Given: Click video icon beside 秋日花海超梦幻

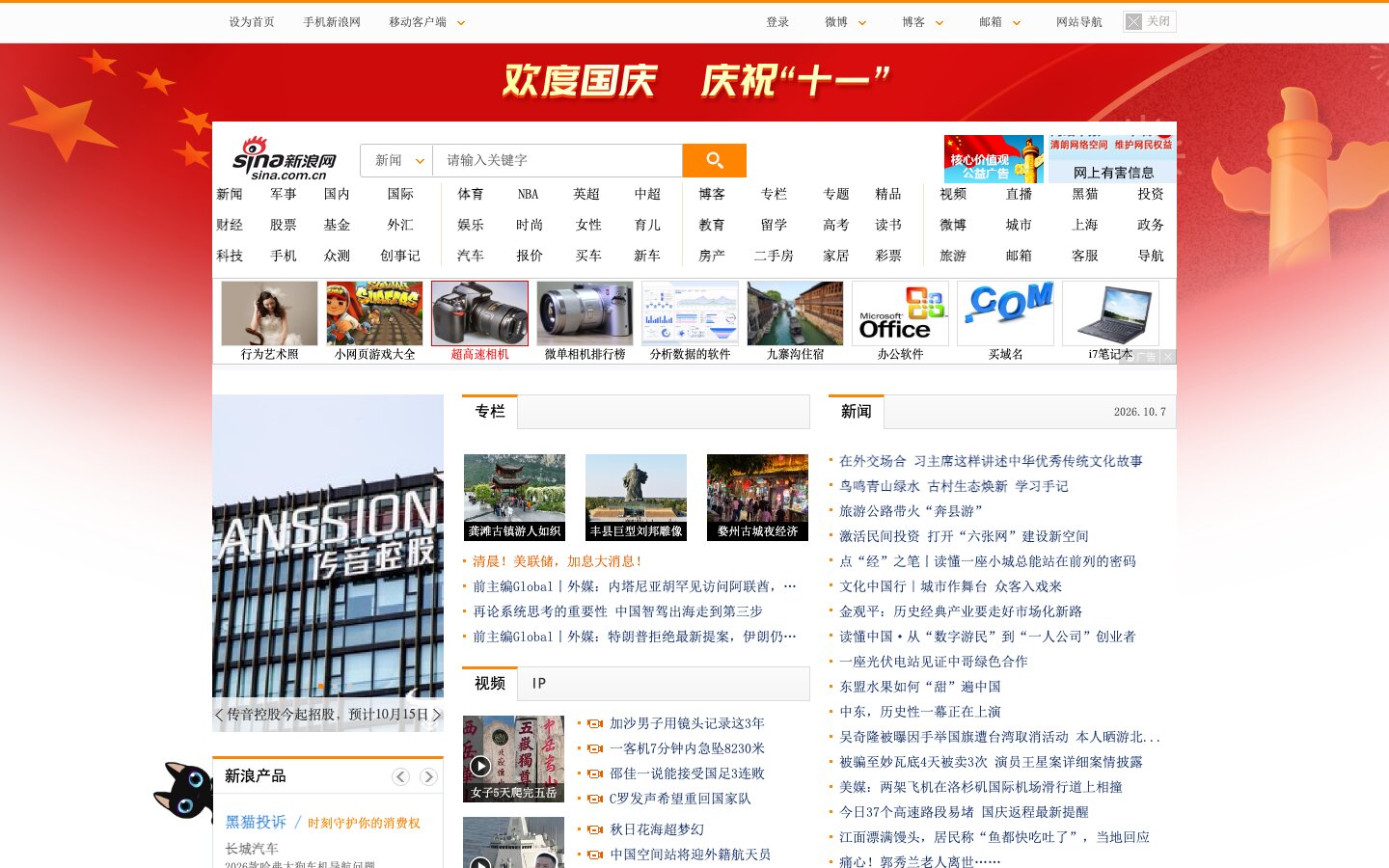Looking at the screenshot, I should 595,829.
